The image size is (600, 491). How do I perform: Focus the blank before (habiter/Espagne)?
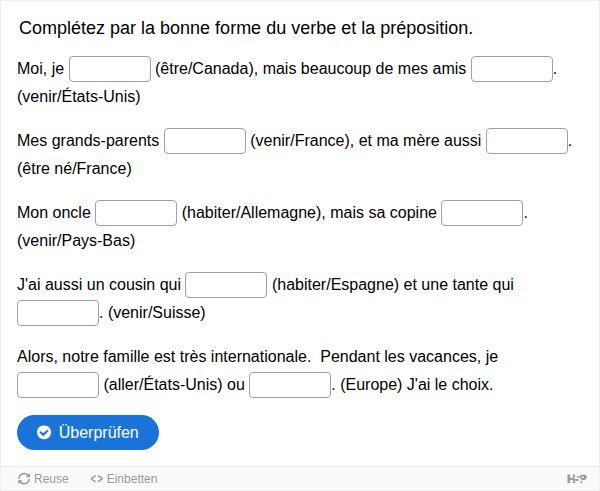pos(226,285)
